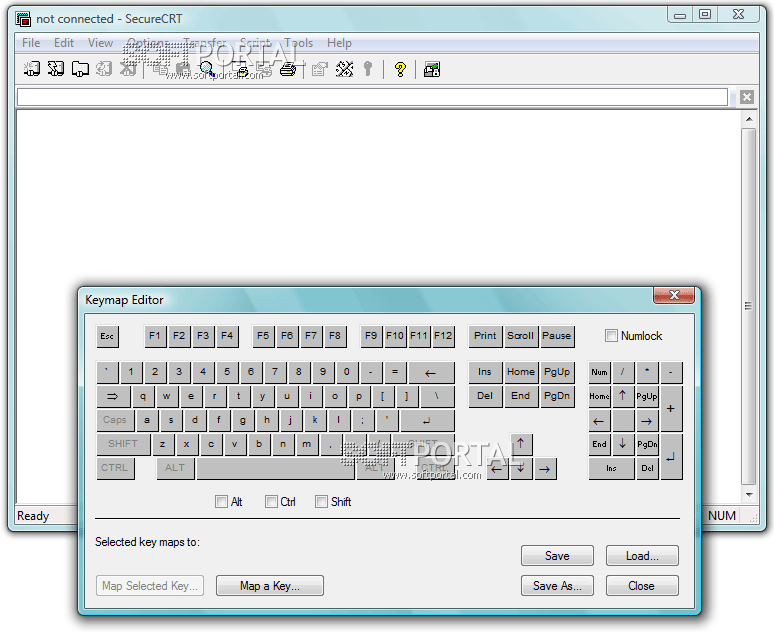This screenshot has width=774, height=632.
Task: Click the Save button in Keymap Editor
Action: tap(557, 555)
